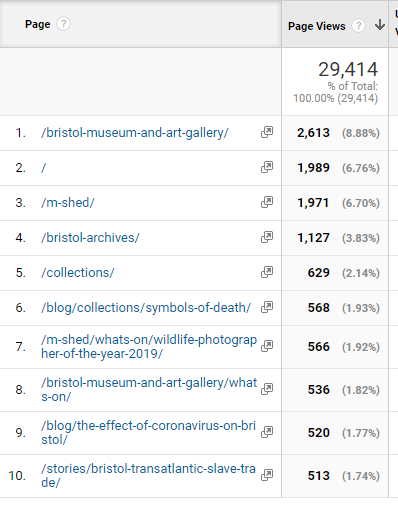This screenshot has width=398, height=507.
Task: Sort table by Page Views column header
Action: point(317,26)
